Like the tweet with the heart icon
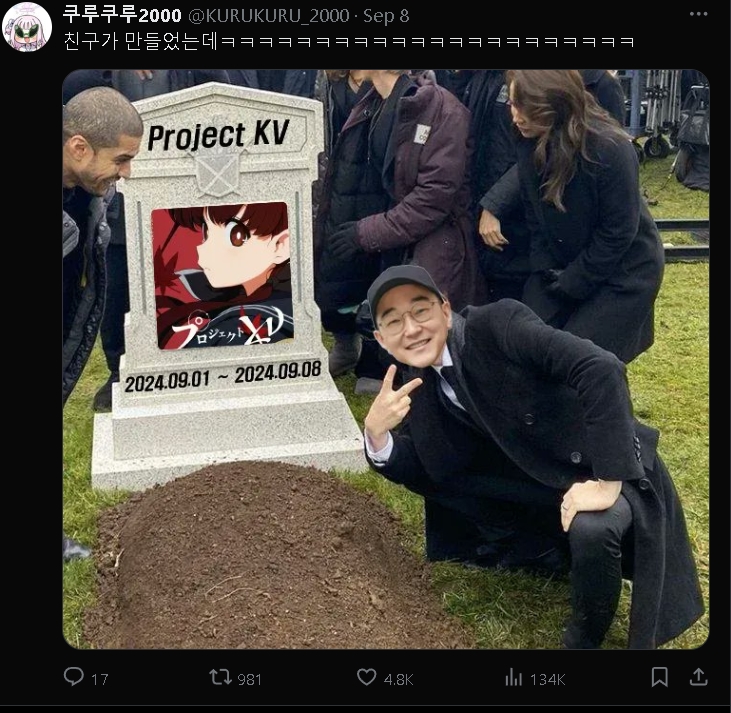 pyautogui.click(x=366, y=677)
